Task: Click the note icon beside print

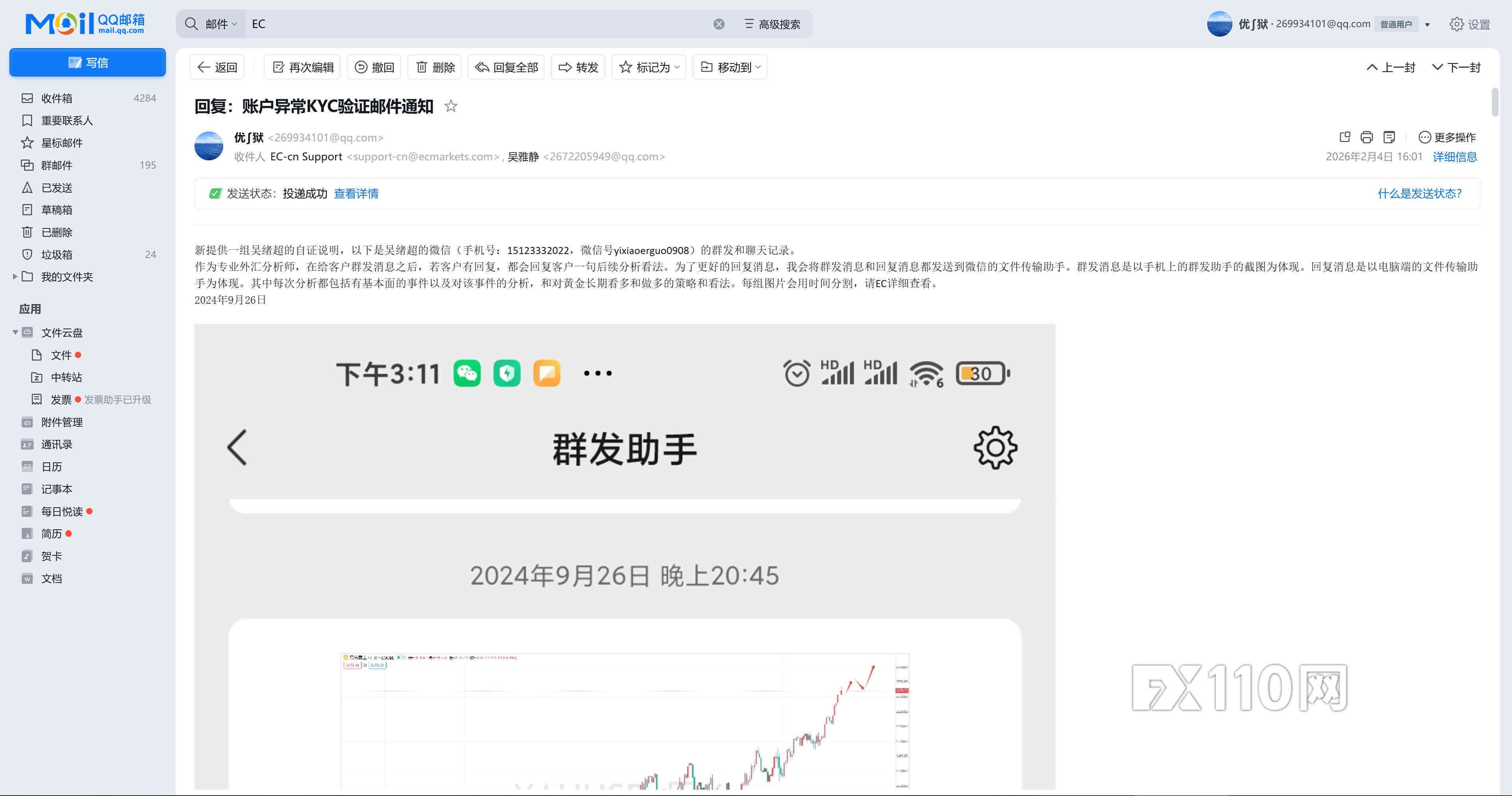Action: click(x=1389, y=137)
